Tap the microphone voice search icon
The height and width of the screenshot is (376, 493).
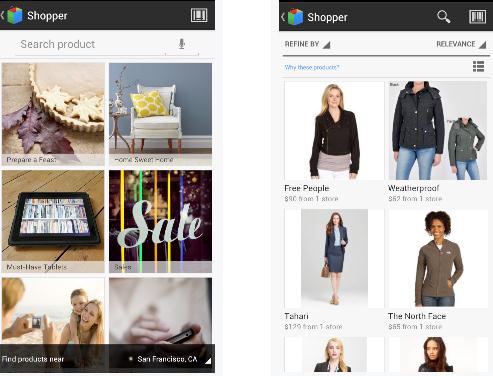pos(182,44)
